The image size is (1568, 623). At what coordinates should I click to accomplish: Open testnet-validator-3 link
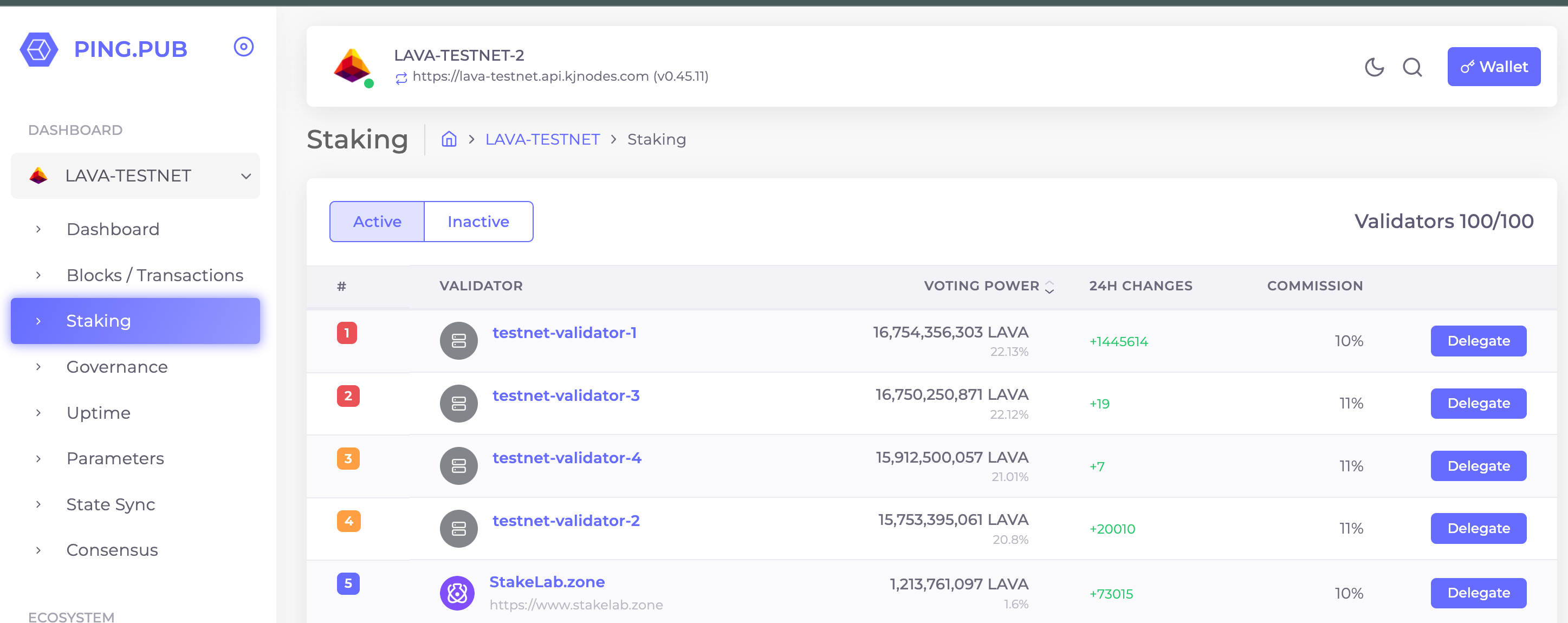coord(566,395)
